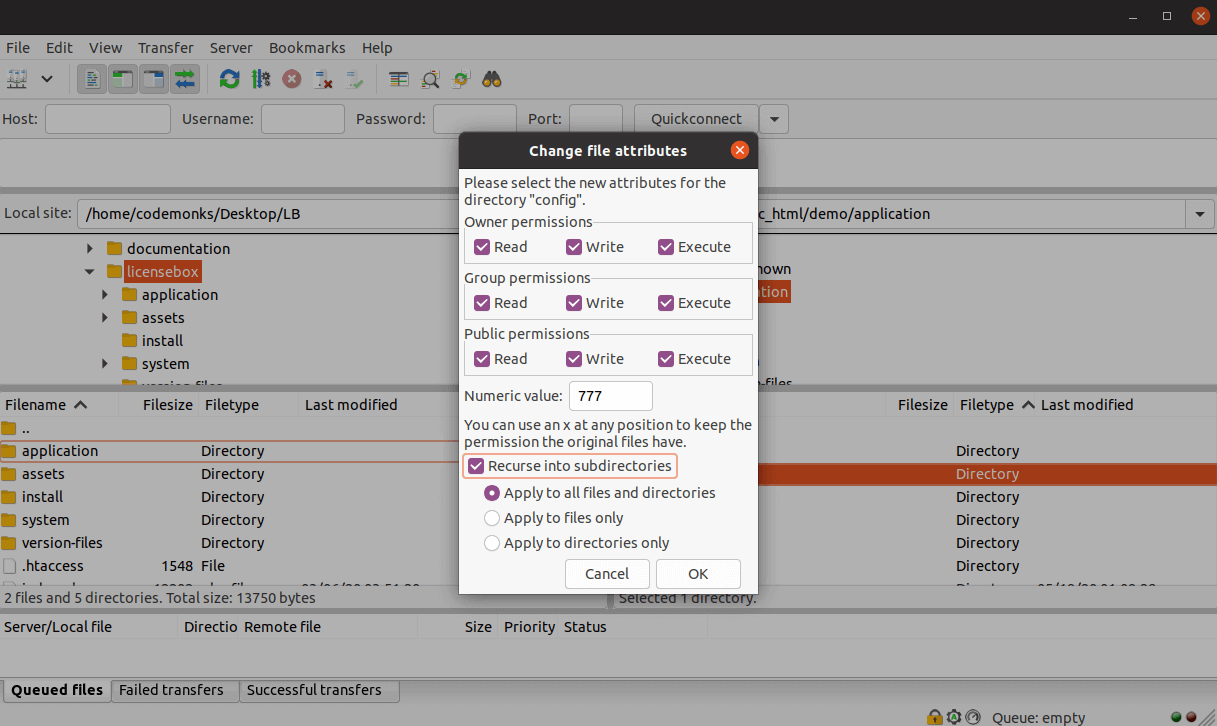Click binoculars to search files
Viewport: 1217px width, 726px height.
[491, 78]
